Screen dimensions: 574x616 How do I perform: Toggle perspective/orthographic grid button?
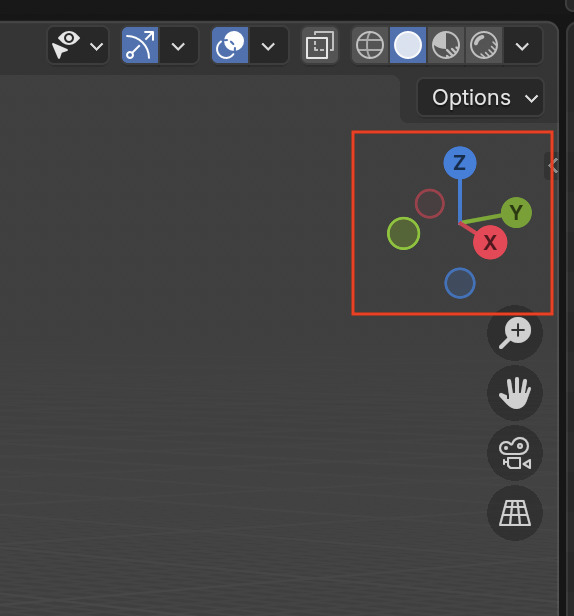tap(515, 513)
